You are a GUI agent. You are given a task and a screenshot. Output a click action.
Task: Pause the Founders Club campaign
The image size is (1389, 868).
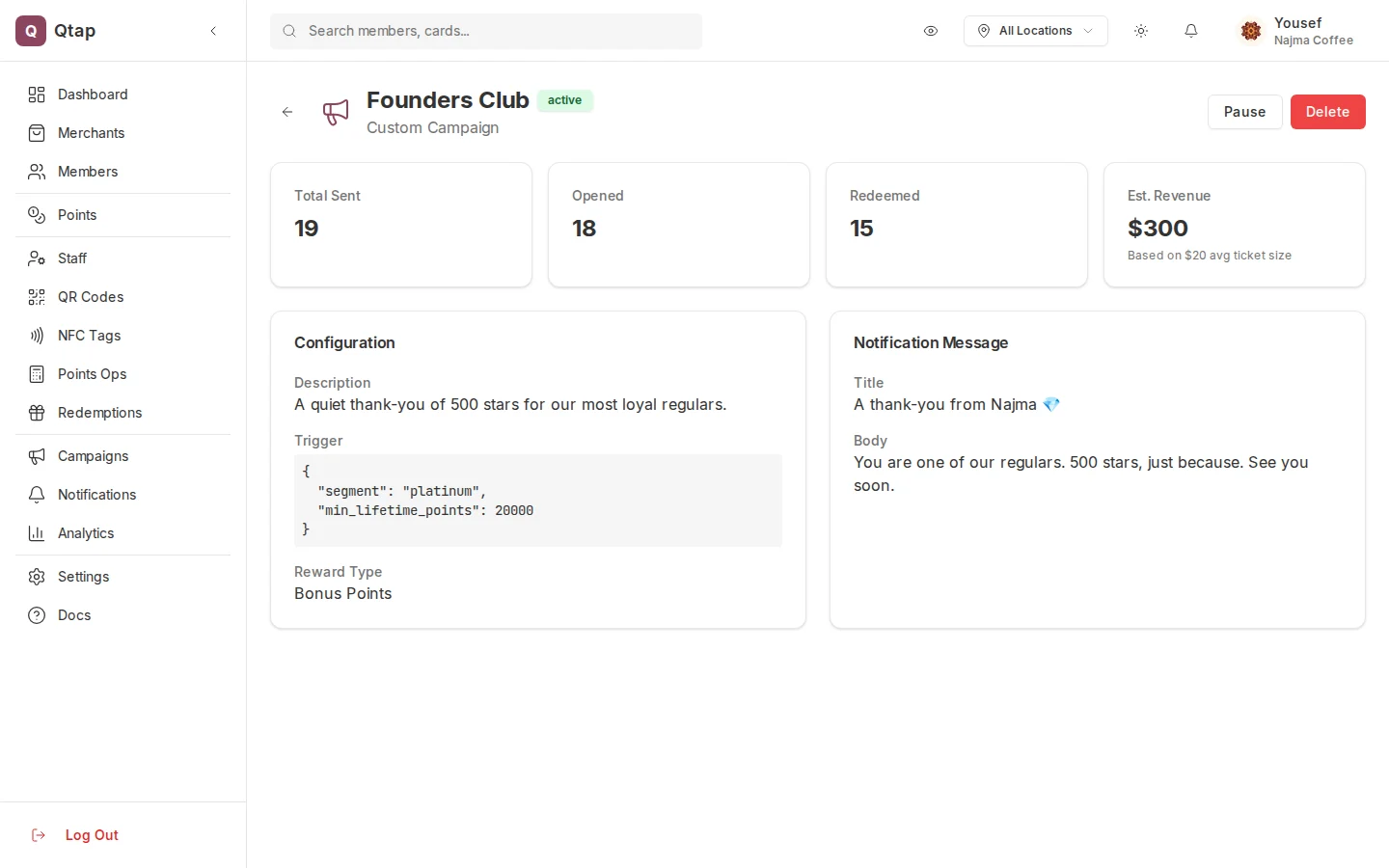(x=1244, y=112)
